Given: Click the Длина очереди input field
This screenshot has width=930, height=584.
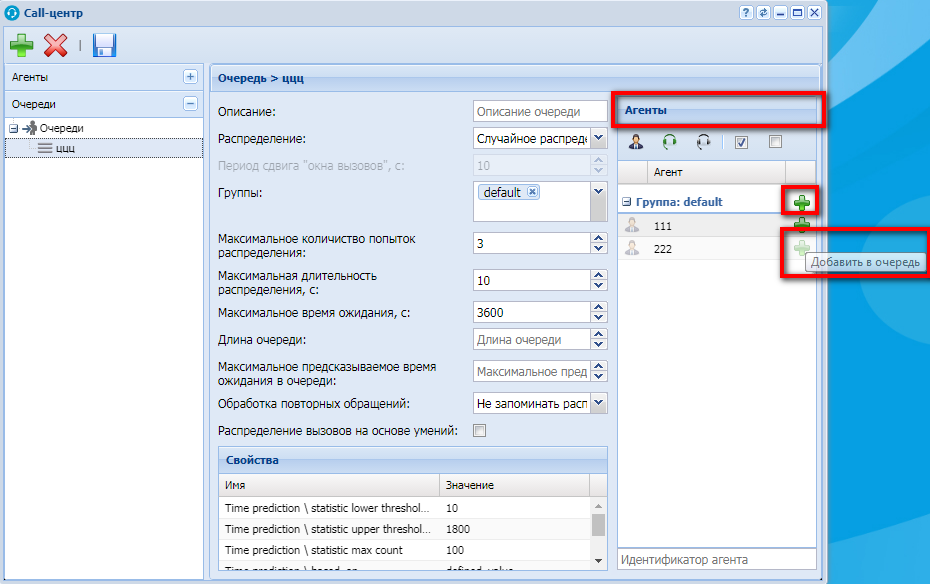Looking at the screenshot, I should tap(531, 340).
